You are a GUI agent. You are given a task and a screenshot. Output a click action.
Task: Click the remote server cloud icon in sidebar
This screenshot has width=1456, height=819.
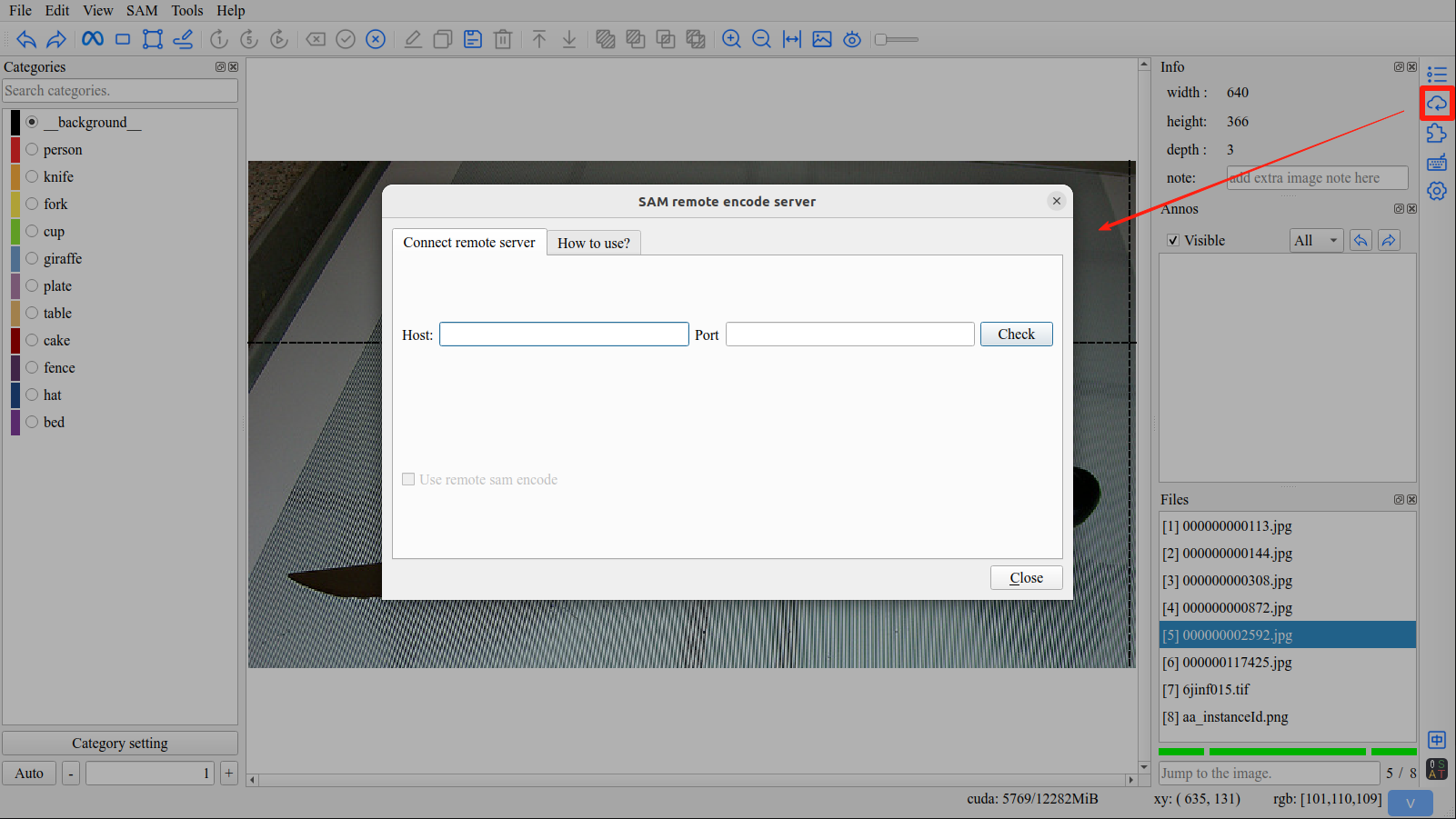(x=1437, y=104)
